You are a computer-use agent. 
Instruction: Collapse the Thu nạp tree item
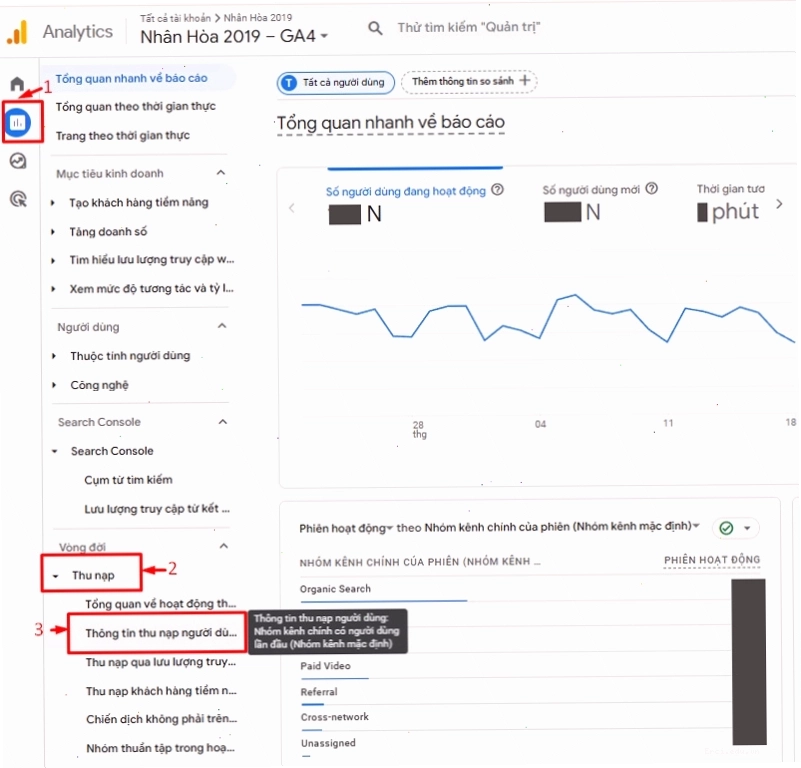pos(55,576)
